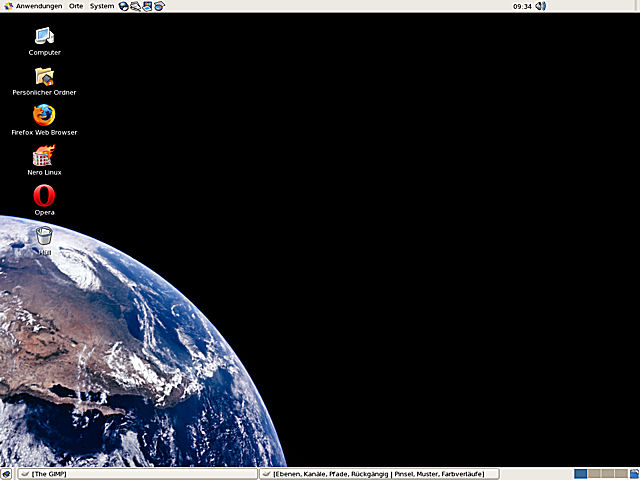The width and height of the screenshot is (640, 480).
Task: Click the rightmost launcher icon in top panel
Action: (x=159, y=6)
